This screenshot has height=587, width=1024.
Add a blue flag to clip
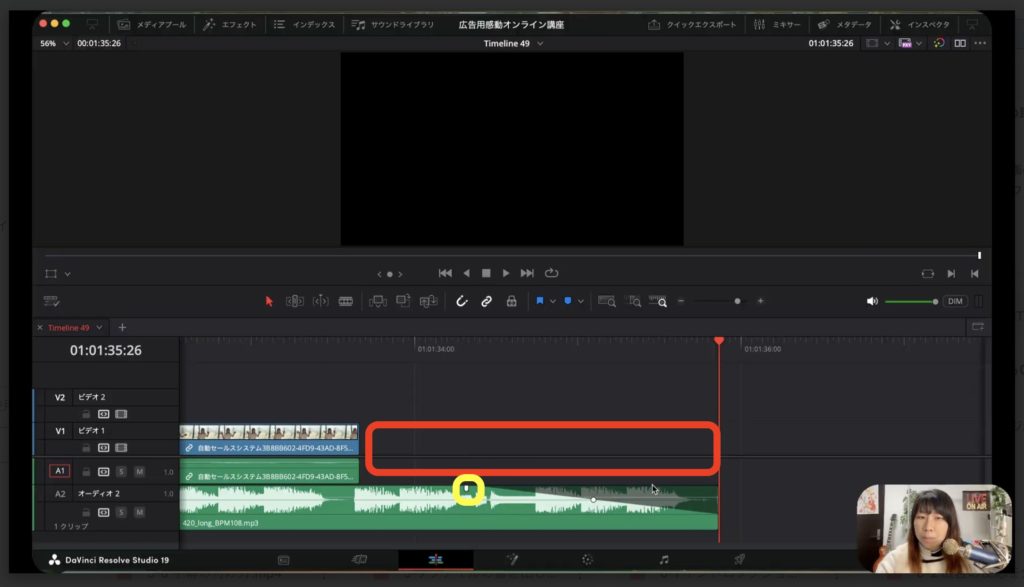539,301
